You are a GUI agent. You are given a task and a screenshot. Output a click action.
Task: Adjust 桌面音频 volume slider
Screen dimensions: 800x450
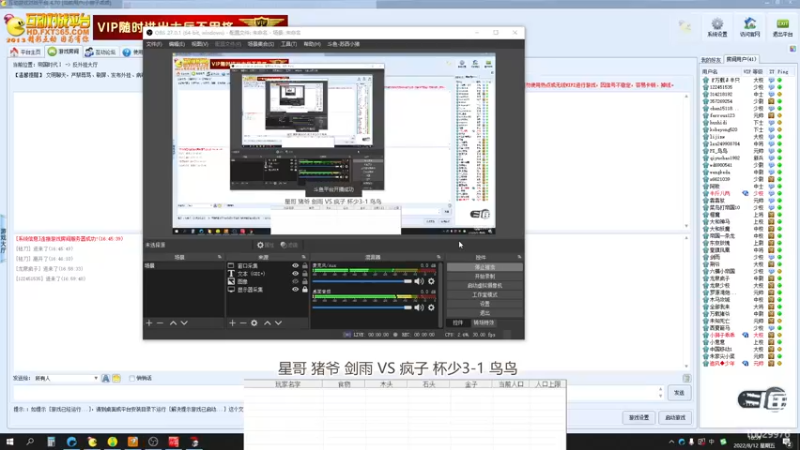point(362,307)
